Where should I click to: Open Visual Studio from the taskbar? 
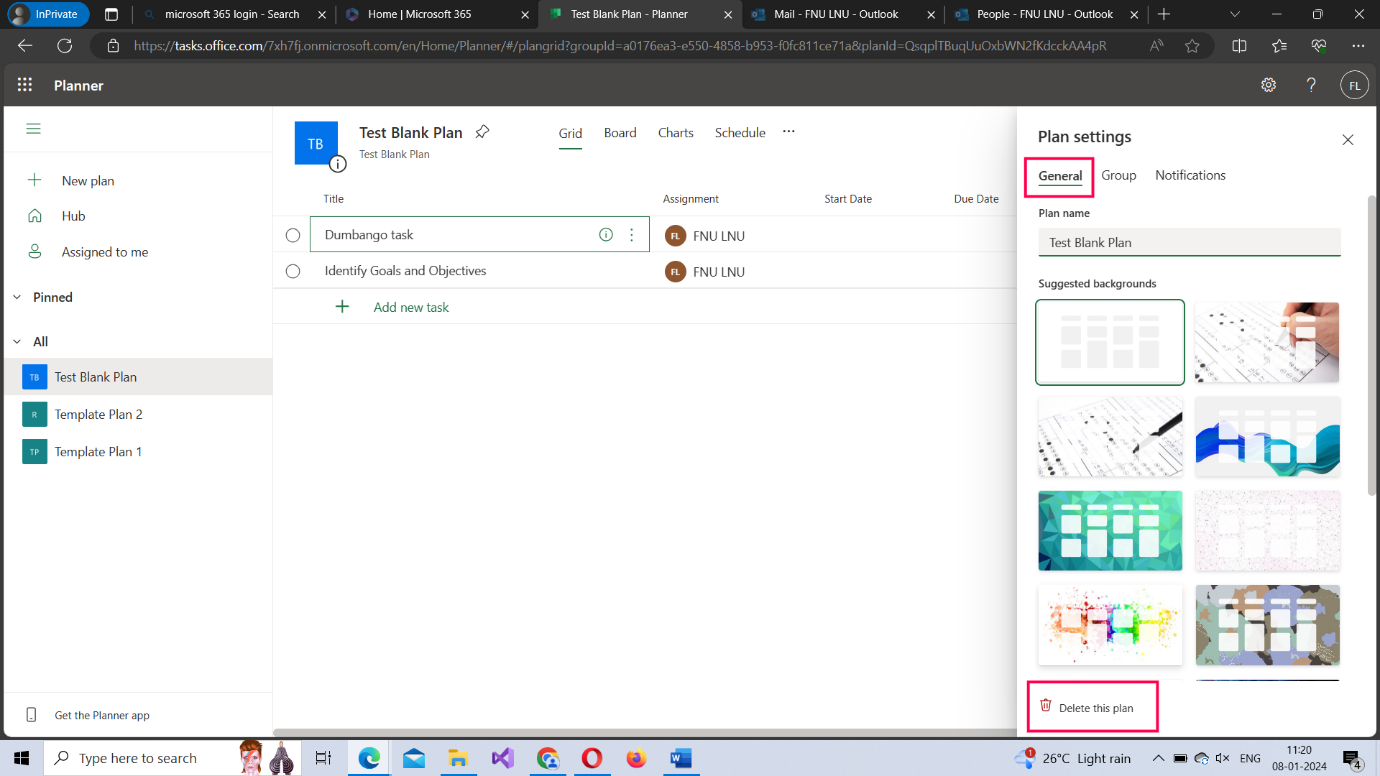502,758
